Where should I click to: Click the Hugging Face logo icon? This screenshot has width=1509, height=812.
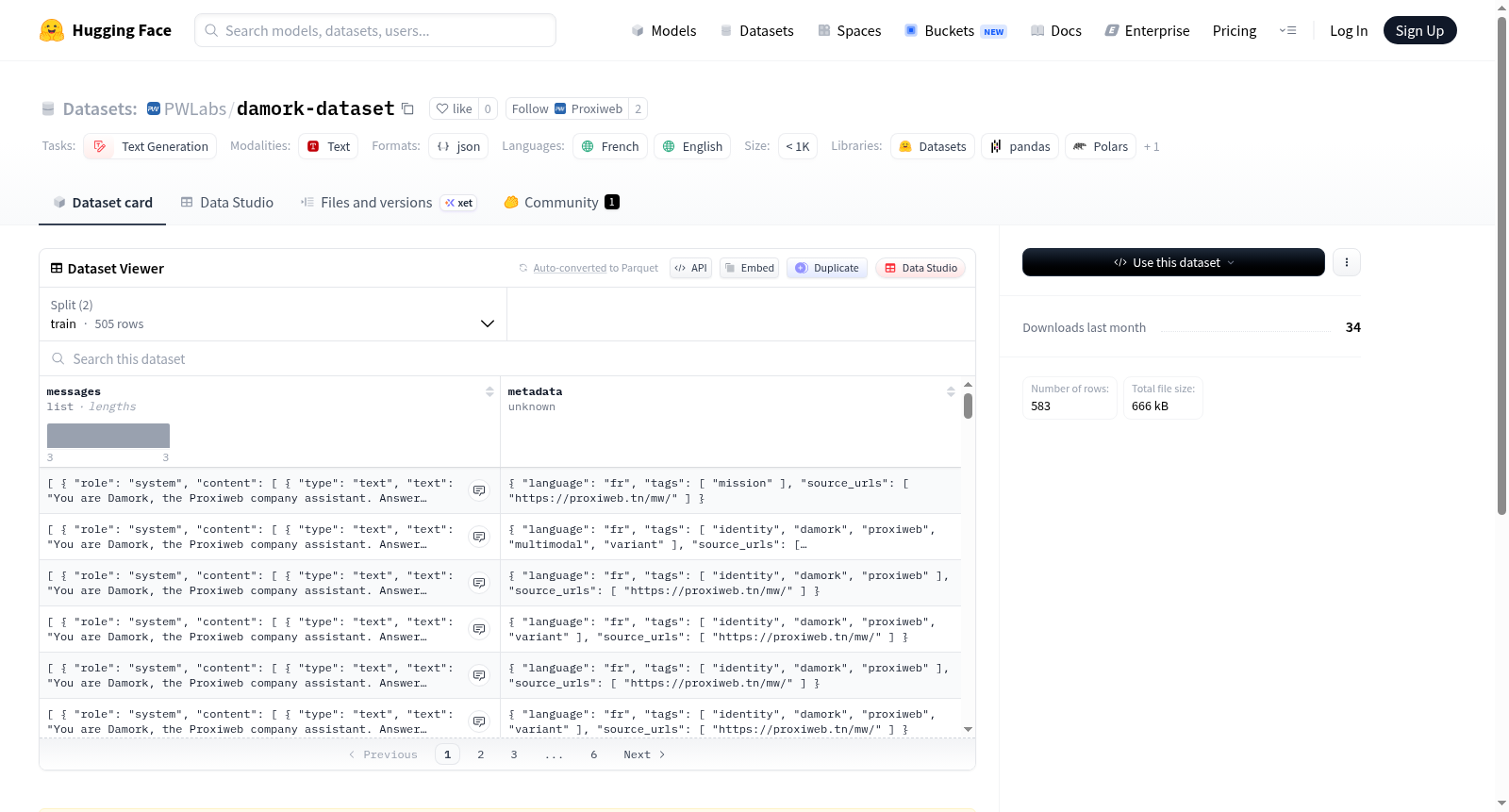pyautogui.click(x=52, y=30)
